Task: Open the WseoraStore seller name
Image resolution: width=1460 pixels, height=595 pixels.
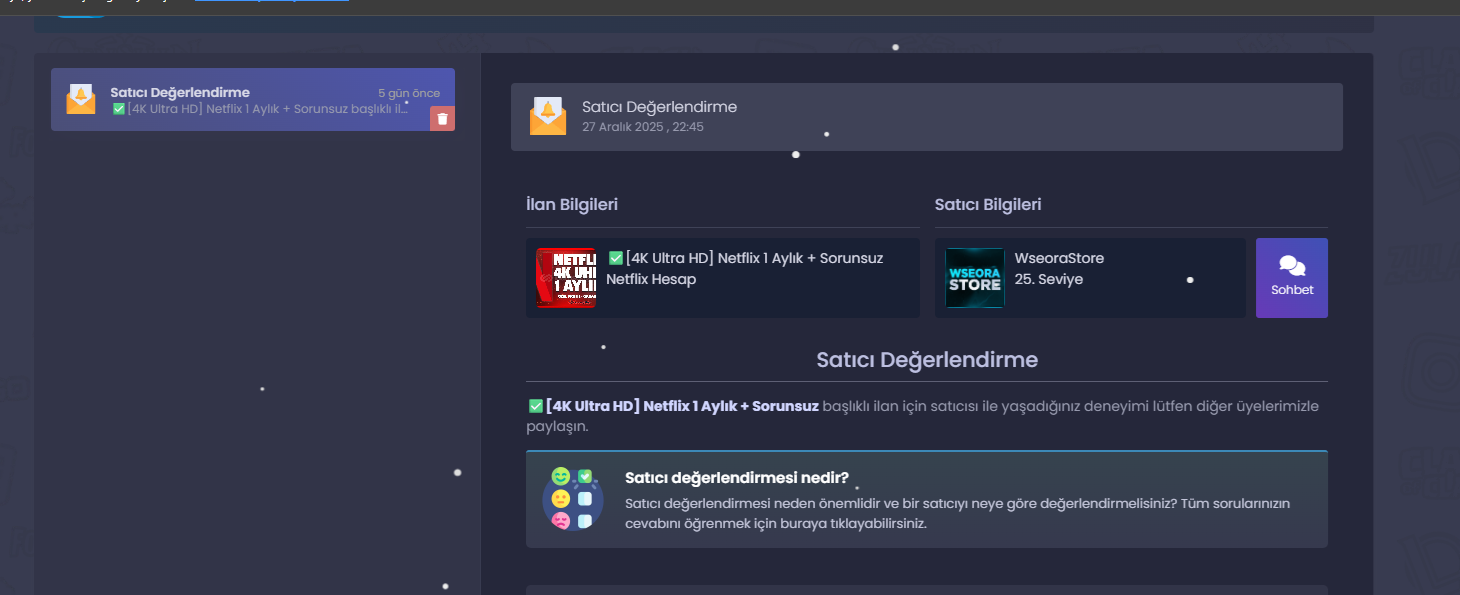Action: tap(1059, 258)
